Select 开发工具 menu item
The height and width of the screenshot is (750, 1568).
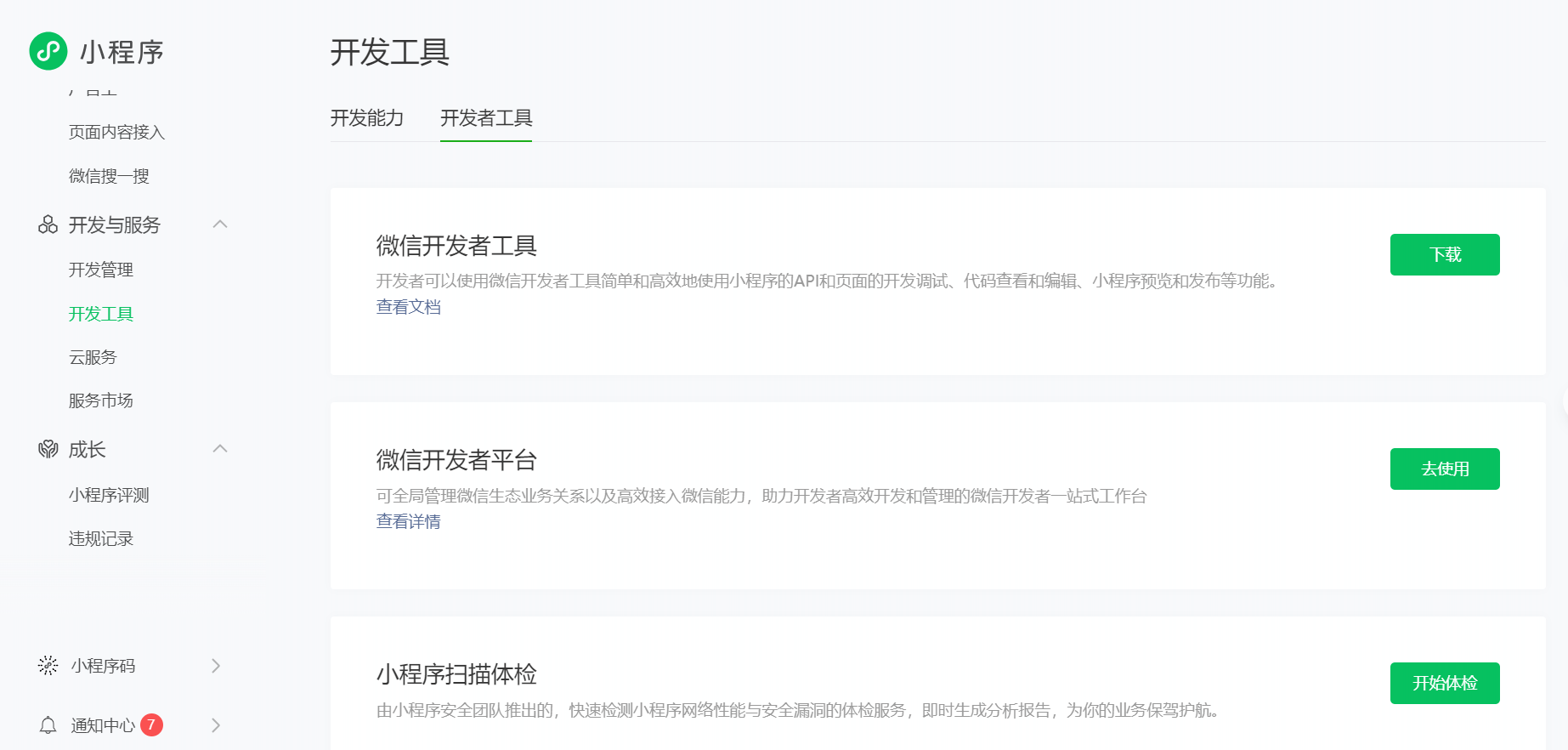[x=101, y=314]
